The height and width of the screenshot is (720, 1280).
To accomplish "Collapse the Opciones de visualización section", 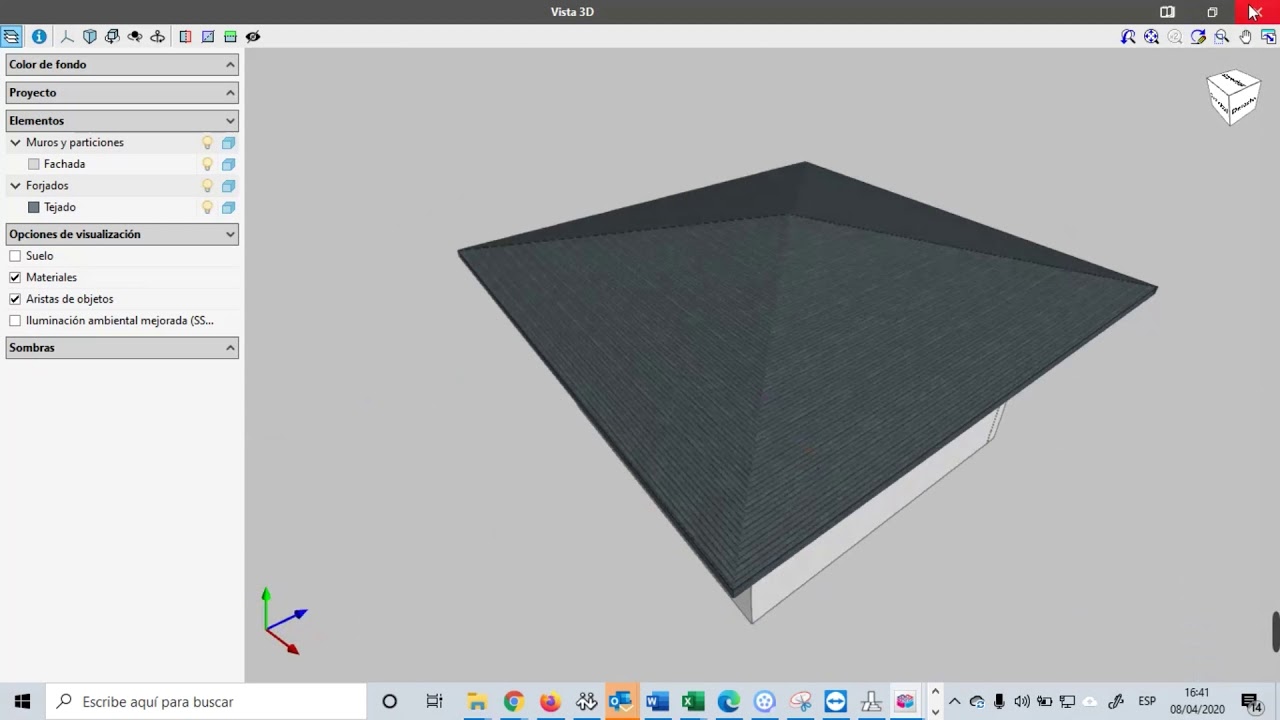I will 122,234.
